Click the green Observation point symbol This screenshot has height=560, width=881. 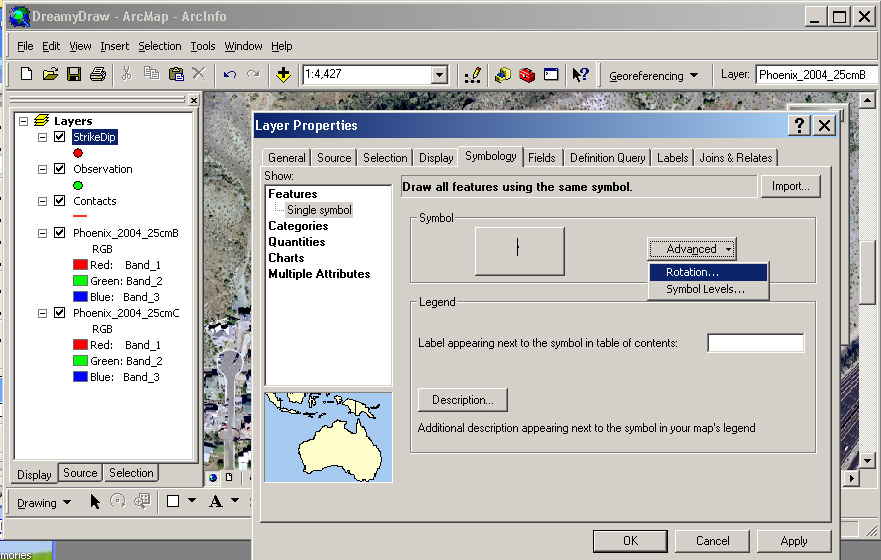(x=78, y=185)
